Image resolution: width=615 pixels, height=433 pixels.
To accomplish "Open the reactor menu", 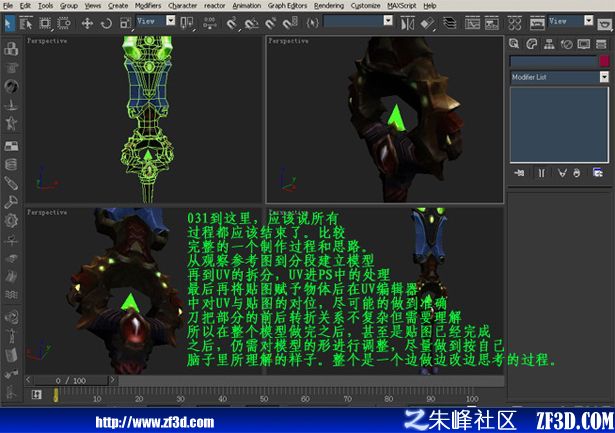I will click(215, 6).
